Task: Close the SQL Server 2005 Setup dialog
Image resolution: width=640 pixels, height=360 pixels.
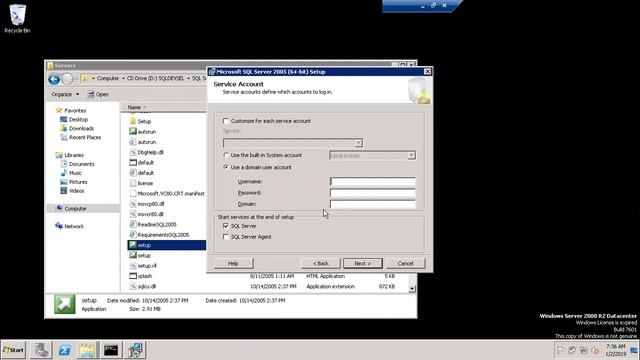Action: point(427,71)
